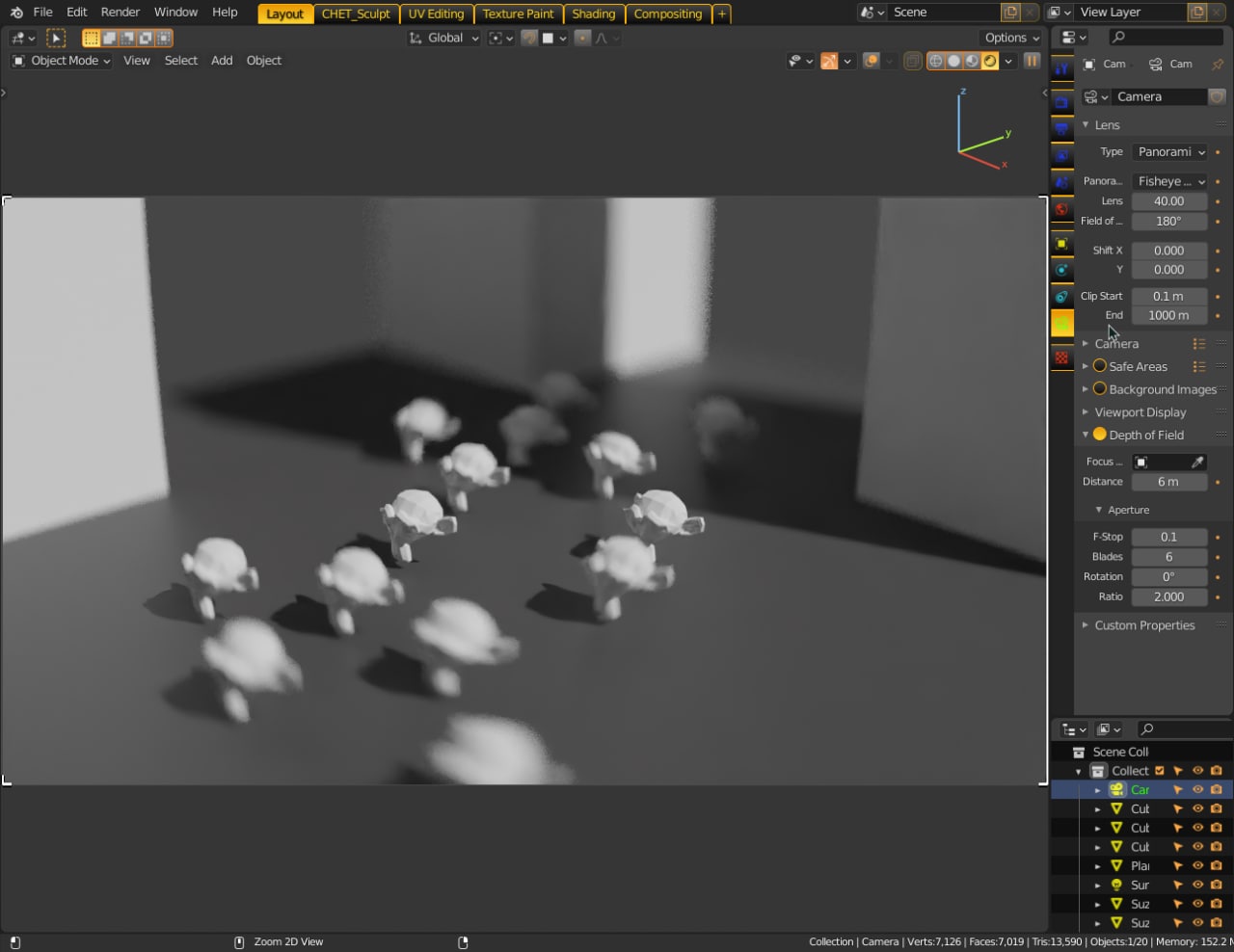Toggle selectability of the Camera row
This screenshot has width=1234, height=952.
click(x=1178, y=789)
